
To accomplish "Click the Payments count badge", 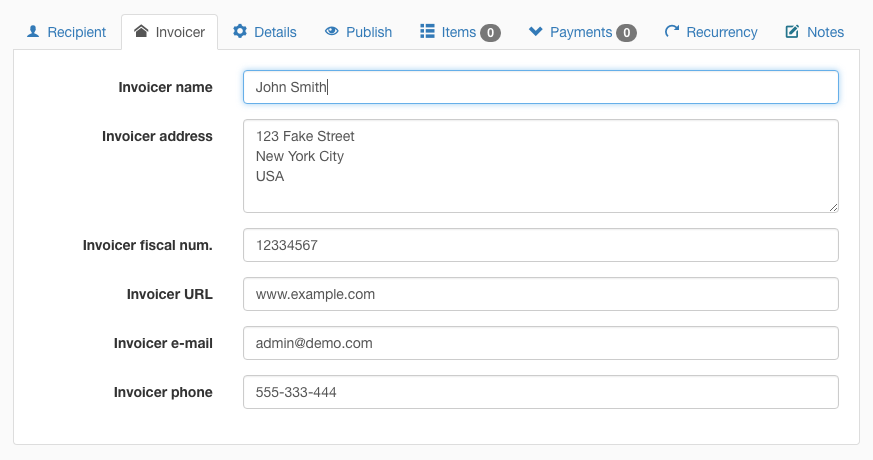I will (x=626, y=33).
